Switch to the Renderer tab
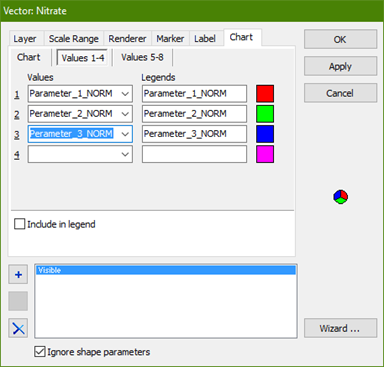384x367 pixels. click(127, 39)
